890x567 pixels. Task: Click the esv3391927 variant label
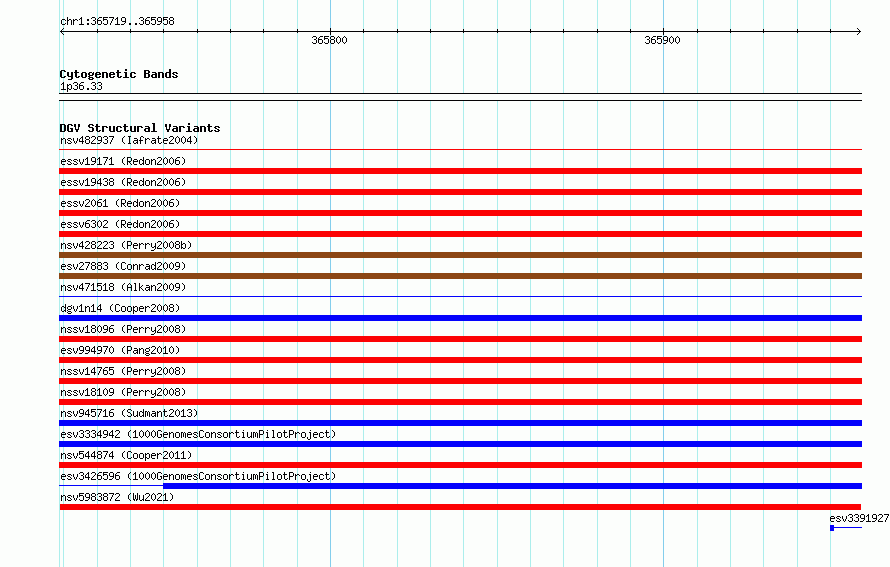[859, 518]
